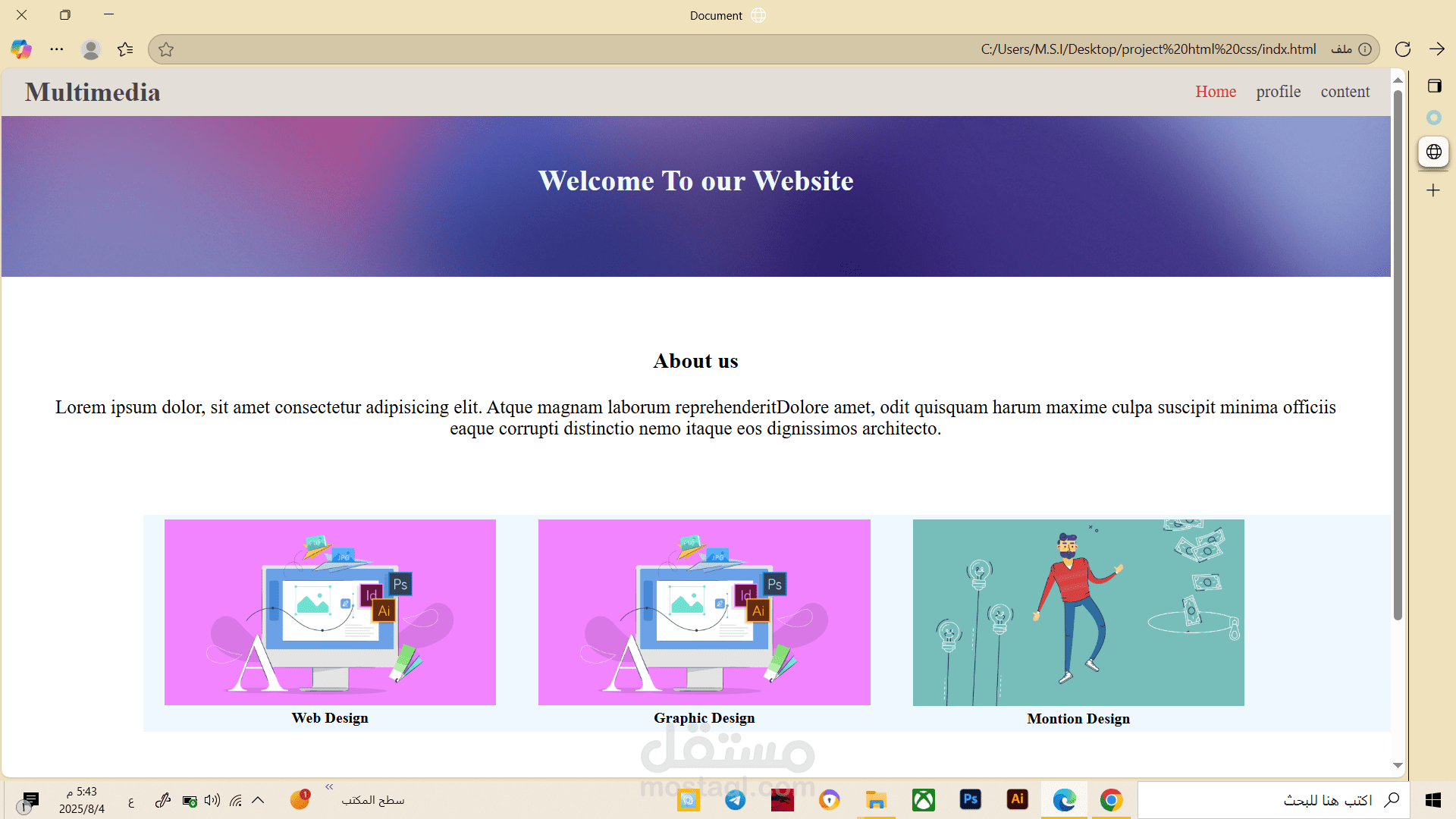Open Telegram from the taskbar
This screenshot has height=819, width=1456.
735,800
